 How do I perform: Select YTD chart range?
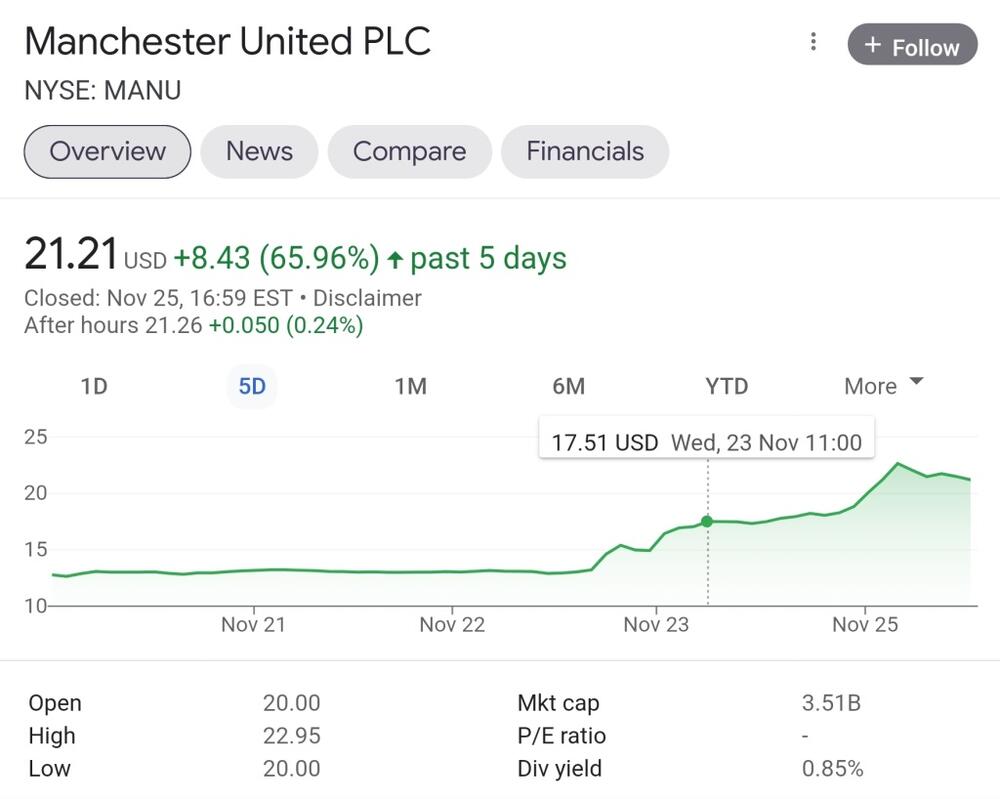point(726,386)
